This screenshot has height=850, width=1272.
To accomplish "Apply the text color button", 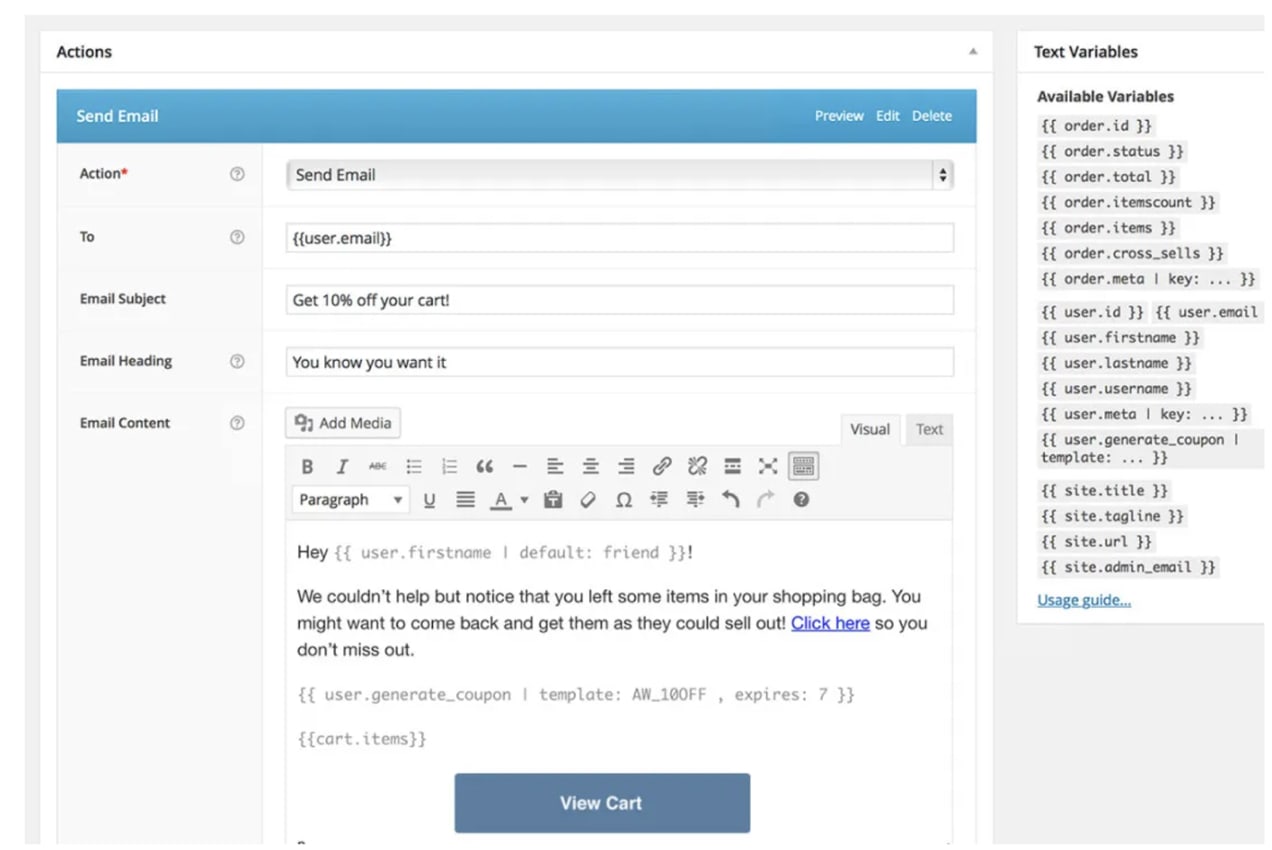I will (x=501, y=500).
